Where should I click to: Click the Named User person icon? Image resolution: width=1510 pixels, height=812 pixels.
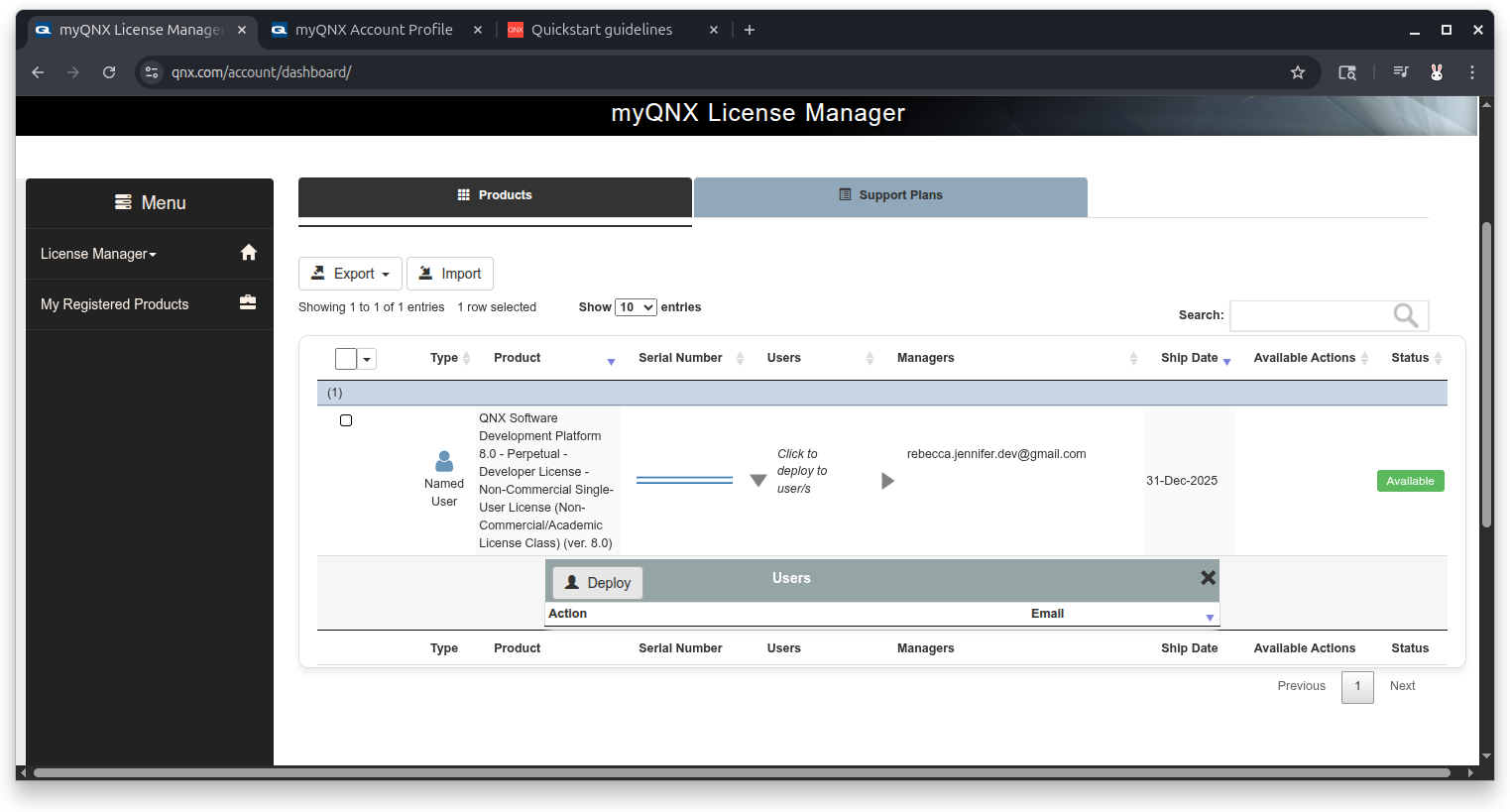tap(444, 462)
